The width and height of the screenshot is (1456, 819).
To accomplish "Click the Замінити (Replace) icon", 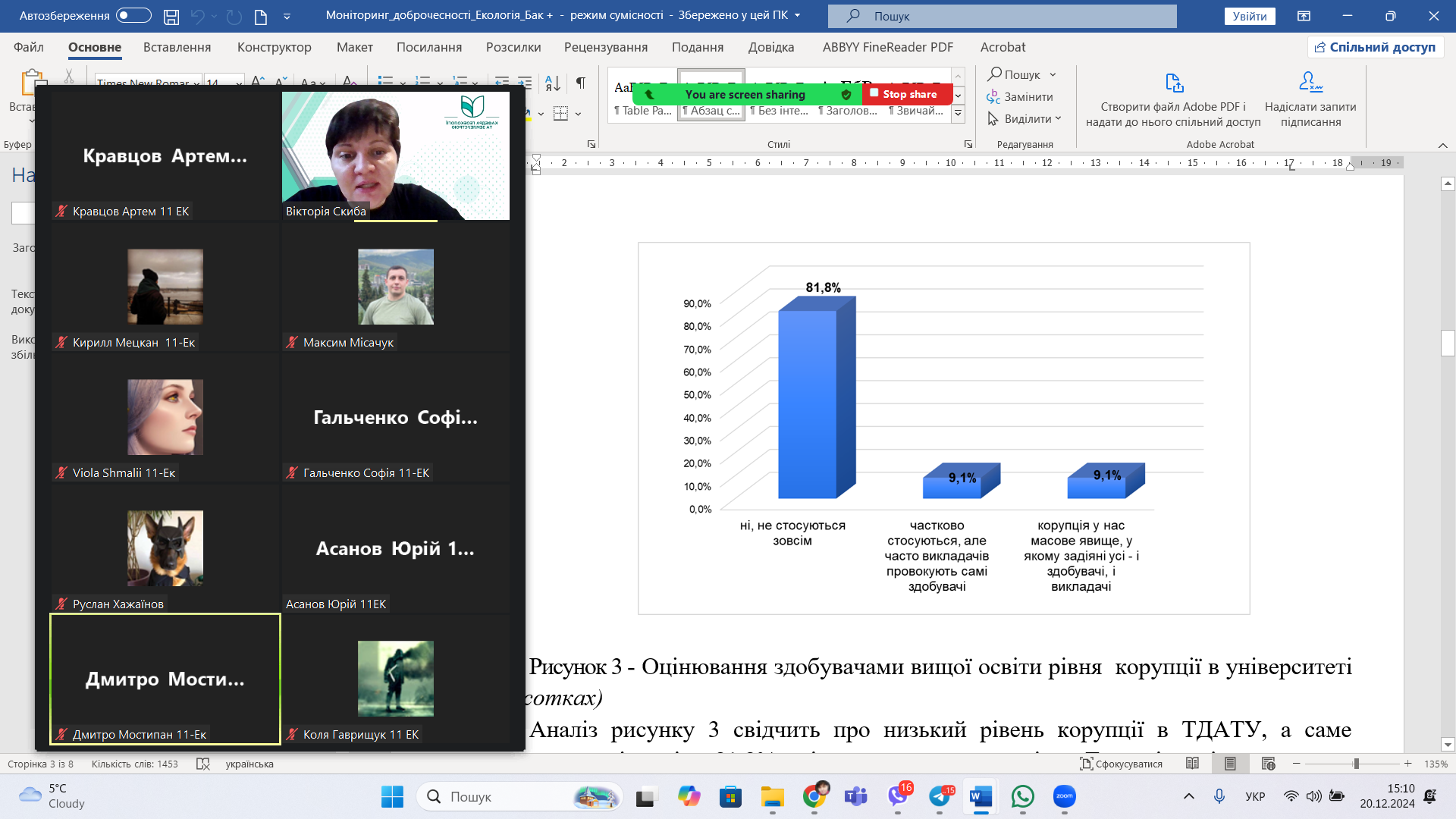I will point(995,98).
